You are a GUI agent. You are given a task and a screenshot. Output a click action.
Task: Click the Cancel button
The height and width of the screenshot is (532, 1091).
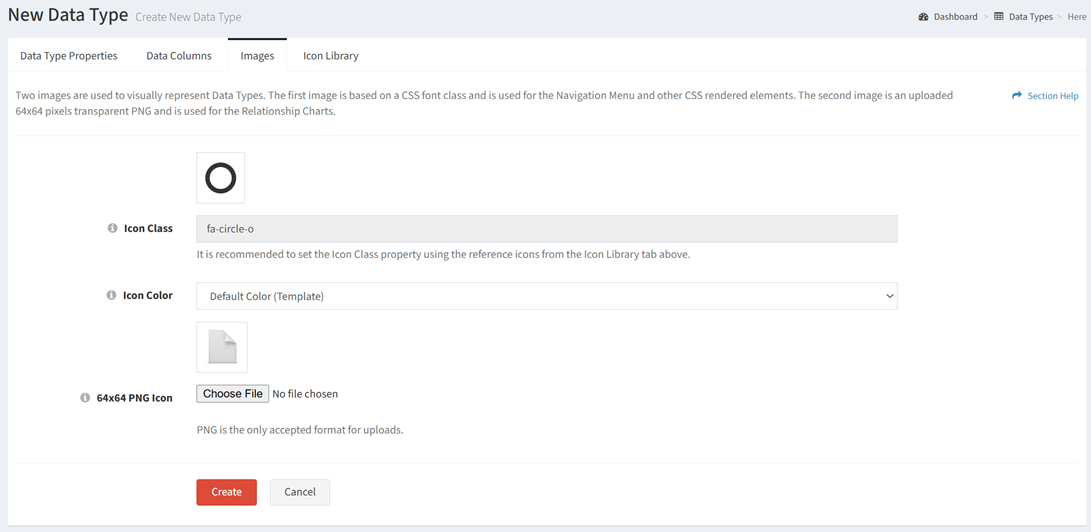[300, 492]
